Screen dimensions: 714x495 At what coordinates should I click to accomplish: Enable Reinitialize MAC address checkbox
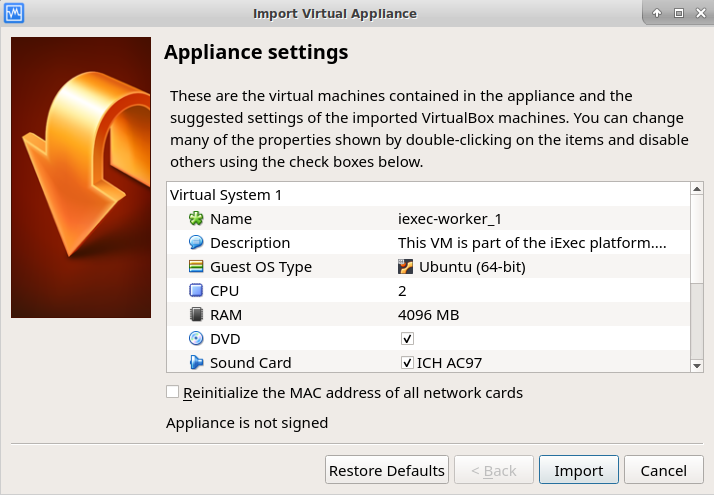[173, 392]
